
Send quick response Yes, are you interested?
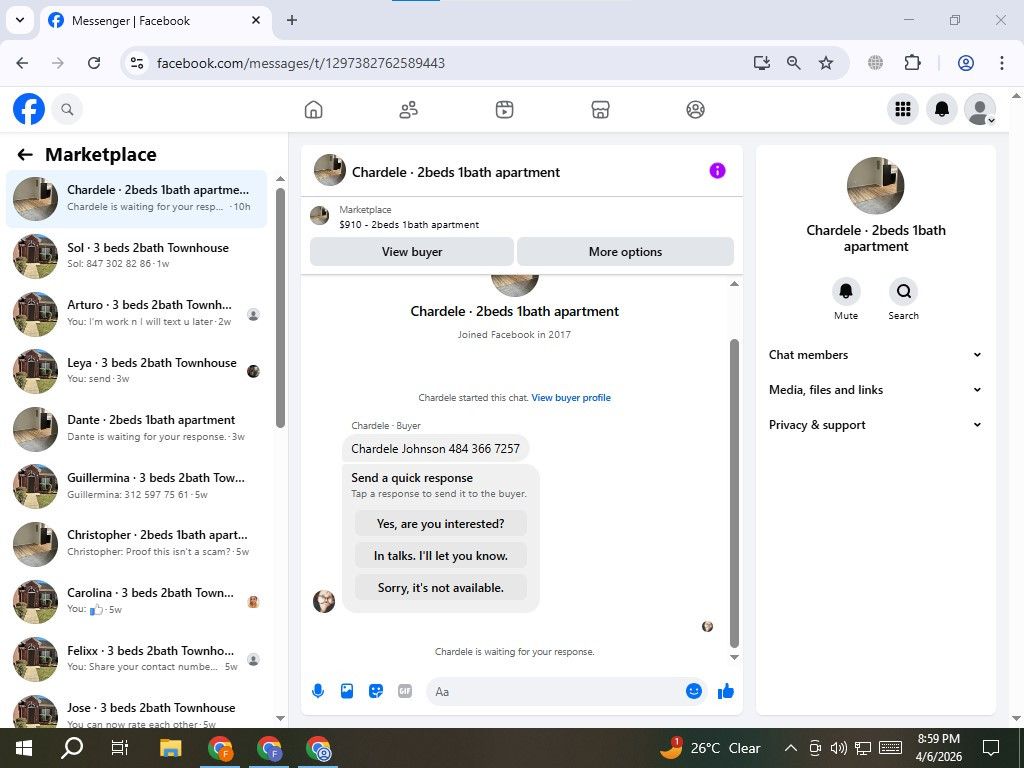(441, 524)
